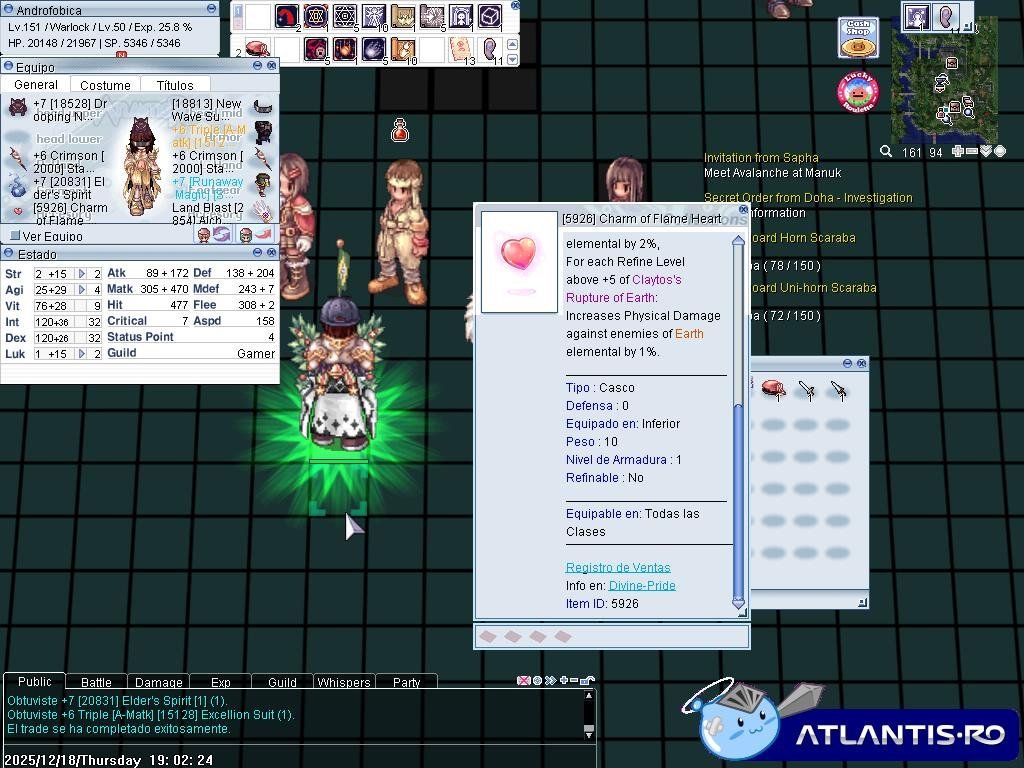Click the minimap magnifier search icon
This screenshot has height=768, width=1024.
(x=886, y=152)
